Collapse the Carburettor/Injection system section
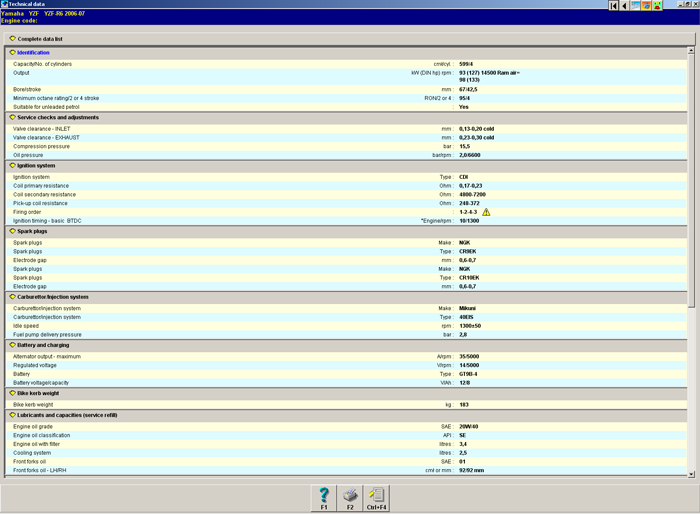This screenshot has width=700, height=514. pyautogui.click(x=13, y=297)
